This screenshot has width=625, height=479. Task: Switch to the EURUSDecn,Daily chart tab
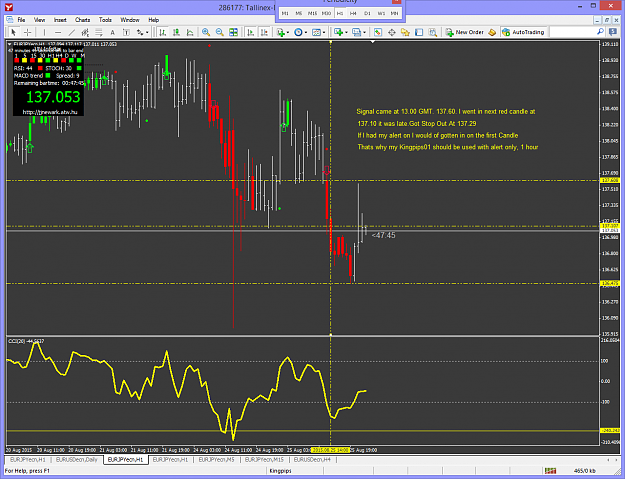coord(77,460)
